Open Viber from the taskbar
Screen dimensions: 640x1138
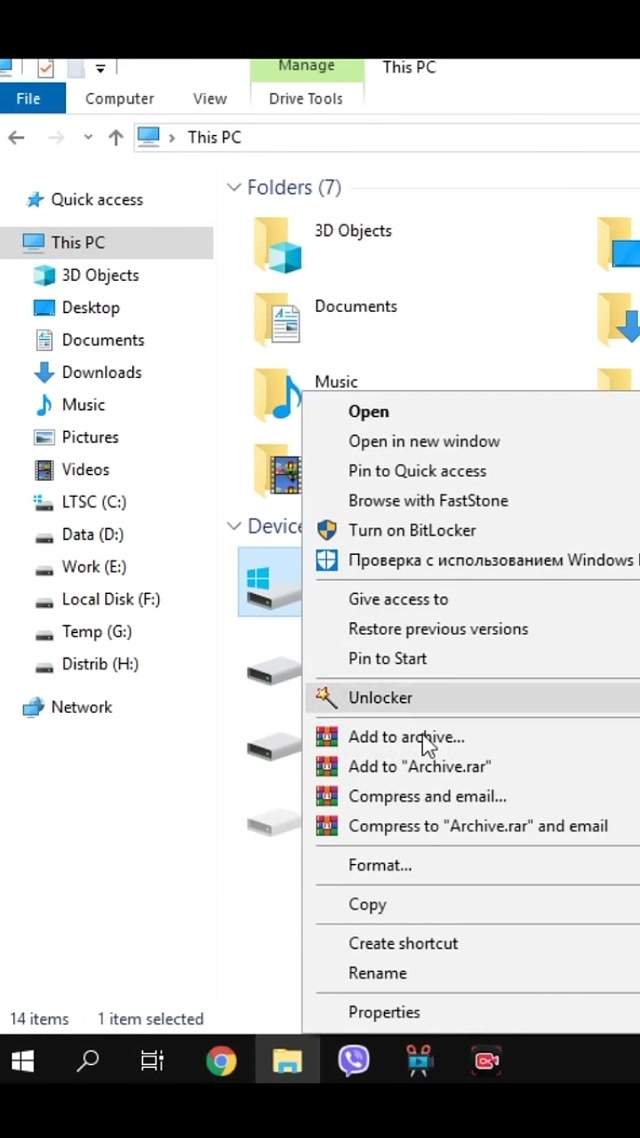(x=353, y=1060)
